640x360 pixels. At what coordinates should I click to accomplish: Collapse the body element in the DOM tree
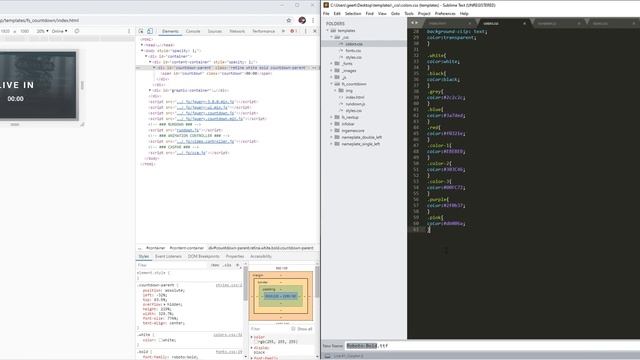[142, 51]
